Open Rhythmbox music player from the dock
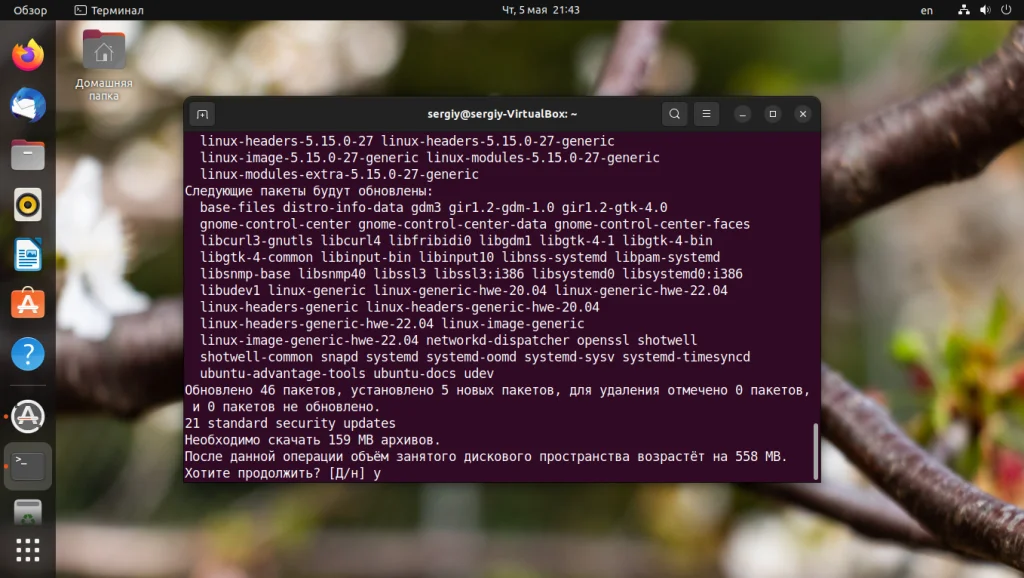Image resolution: width=1024 pixels, height=578 pixels. [27, 205]
